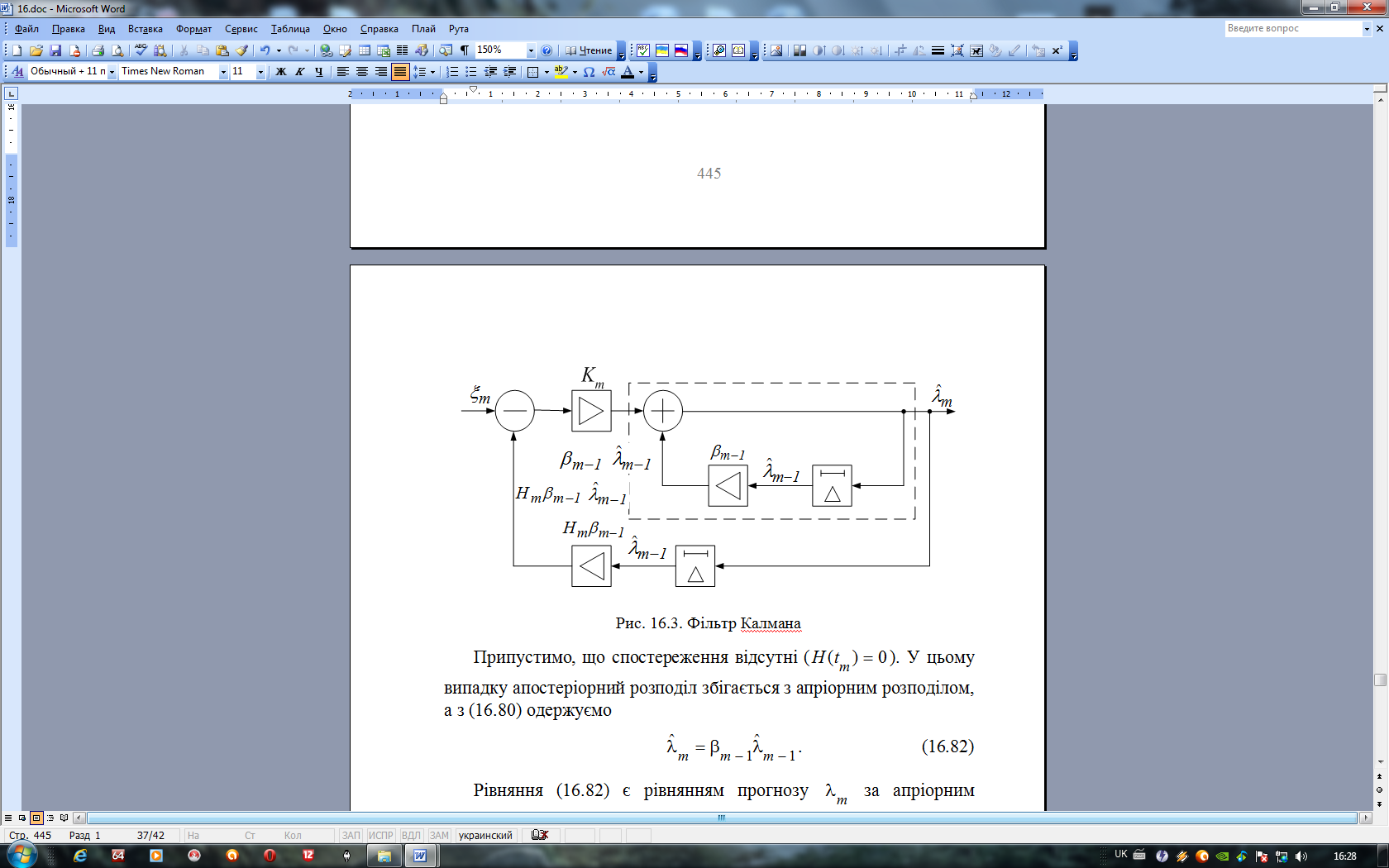This screenshot has width=1389, height=868.
Task: Click the Russian flag toolbar icon
Action: pyautogui.click(x=681, y=50)
